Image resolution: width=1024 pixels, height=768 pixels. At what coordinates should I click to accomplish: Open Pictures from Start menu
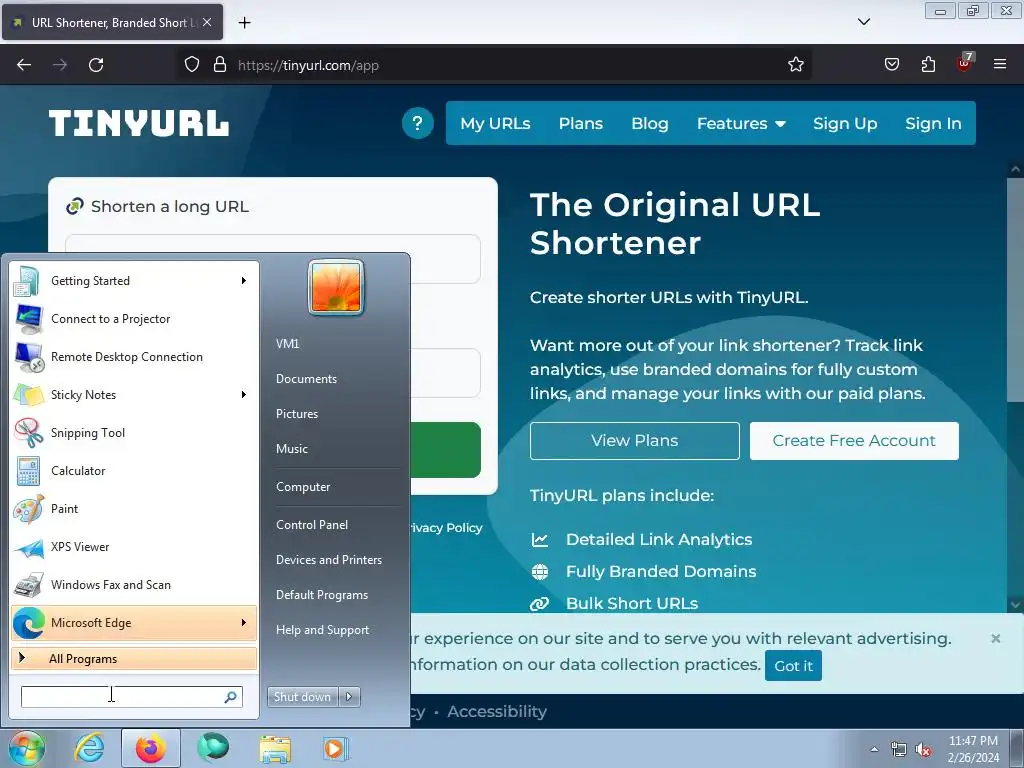coord(297,414)
